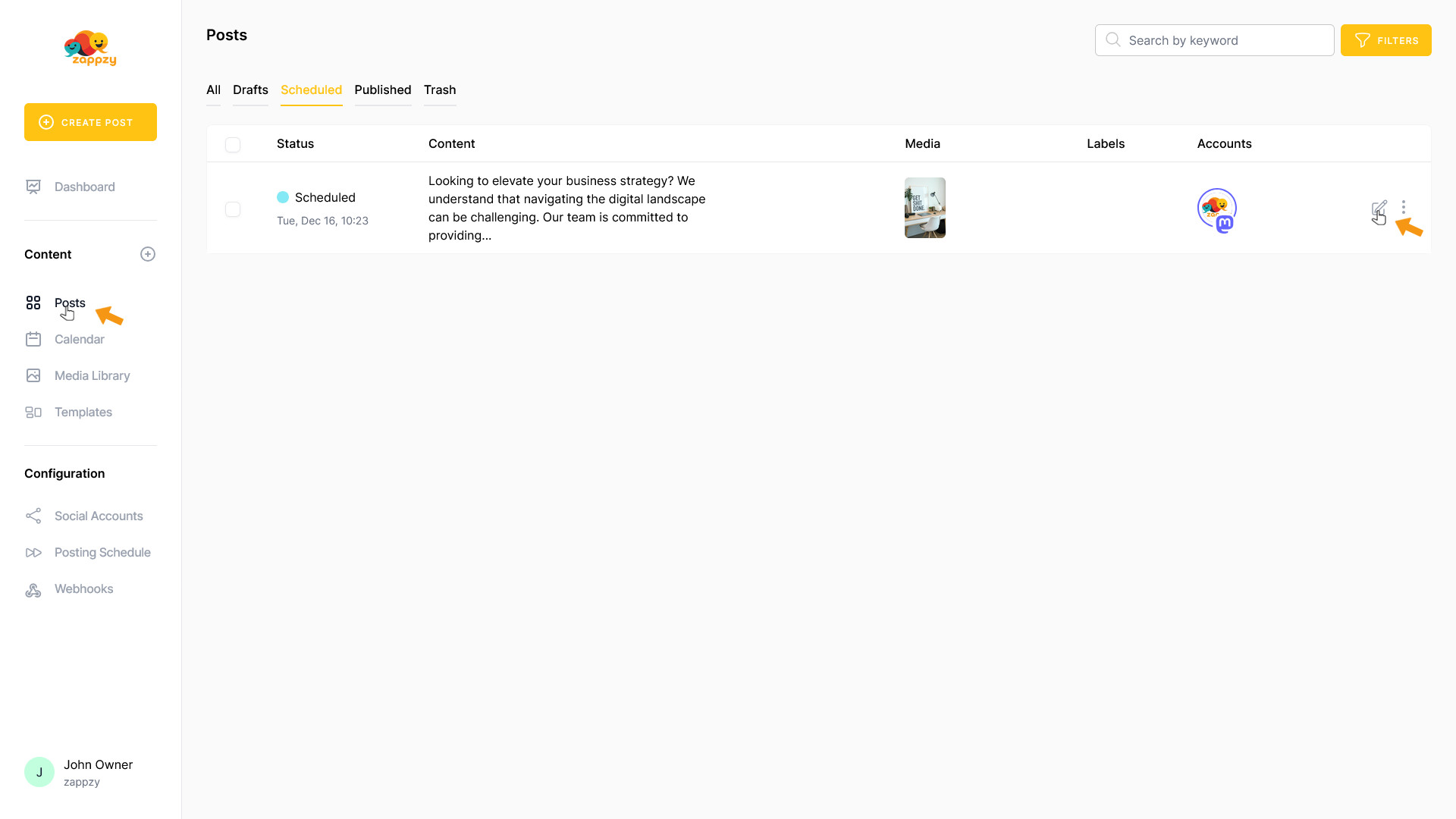This screenshot has height=819, width=1456.
Task: Switch to the Drafts tab
Action: coord(250,89)
